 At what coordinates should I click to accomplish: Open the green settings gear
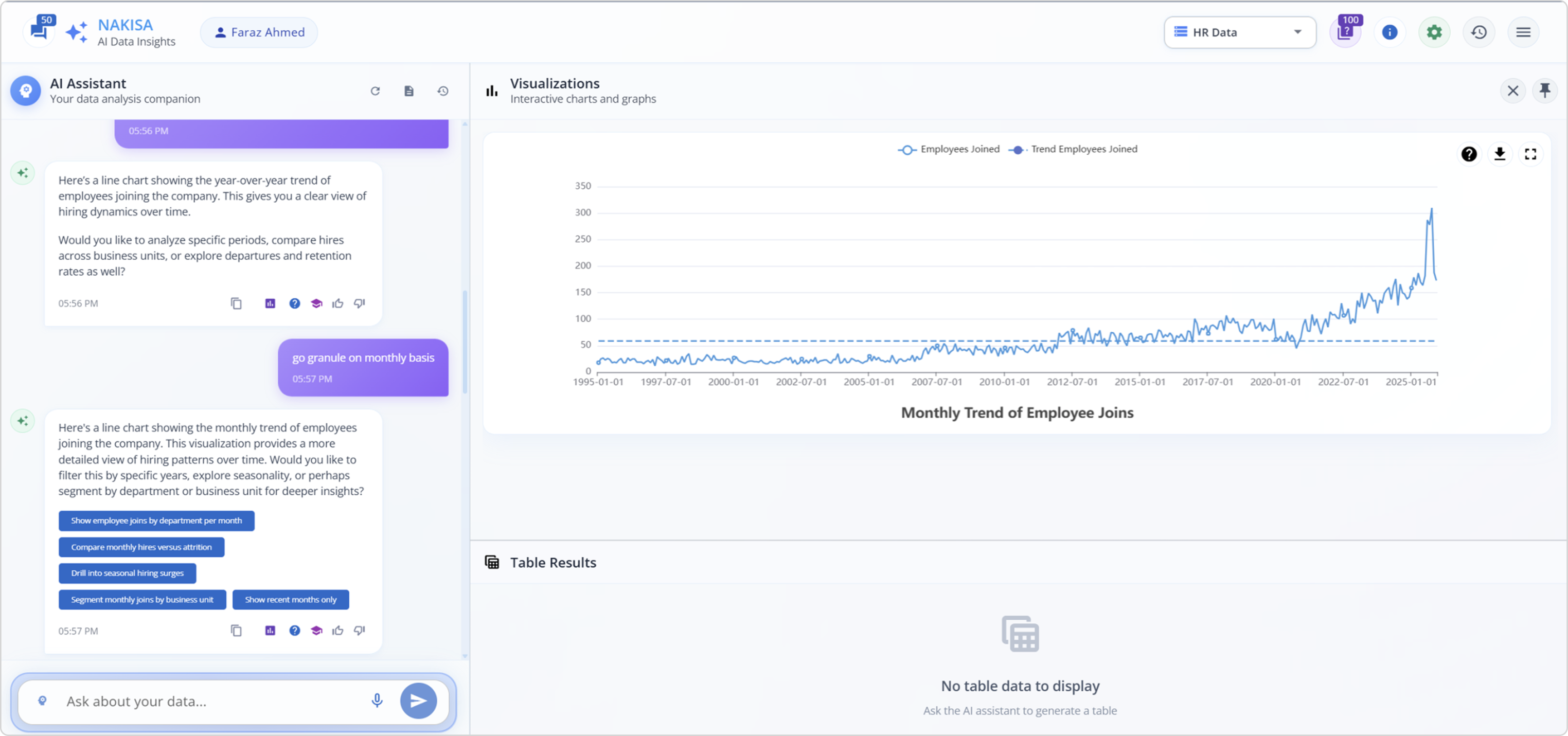pyautogui.click(x=1434, y=32)
